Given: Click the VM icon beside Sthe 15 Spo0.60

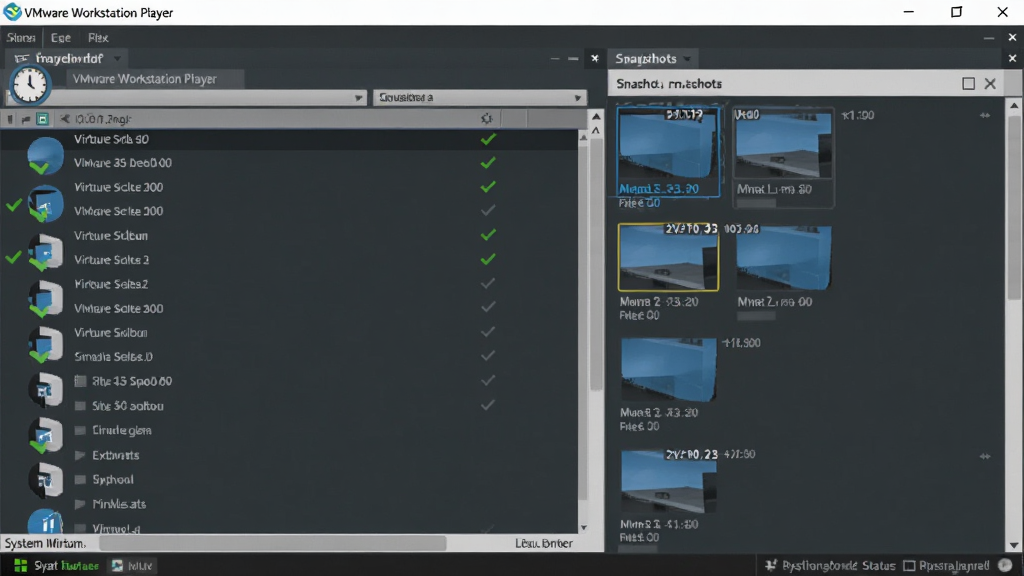Looking at the screenshot, I should click(x=45, y=389).
